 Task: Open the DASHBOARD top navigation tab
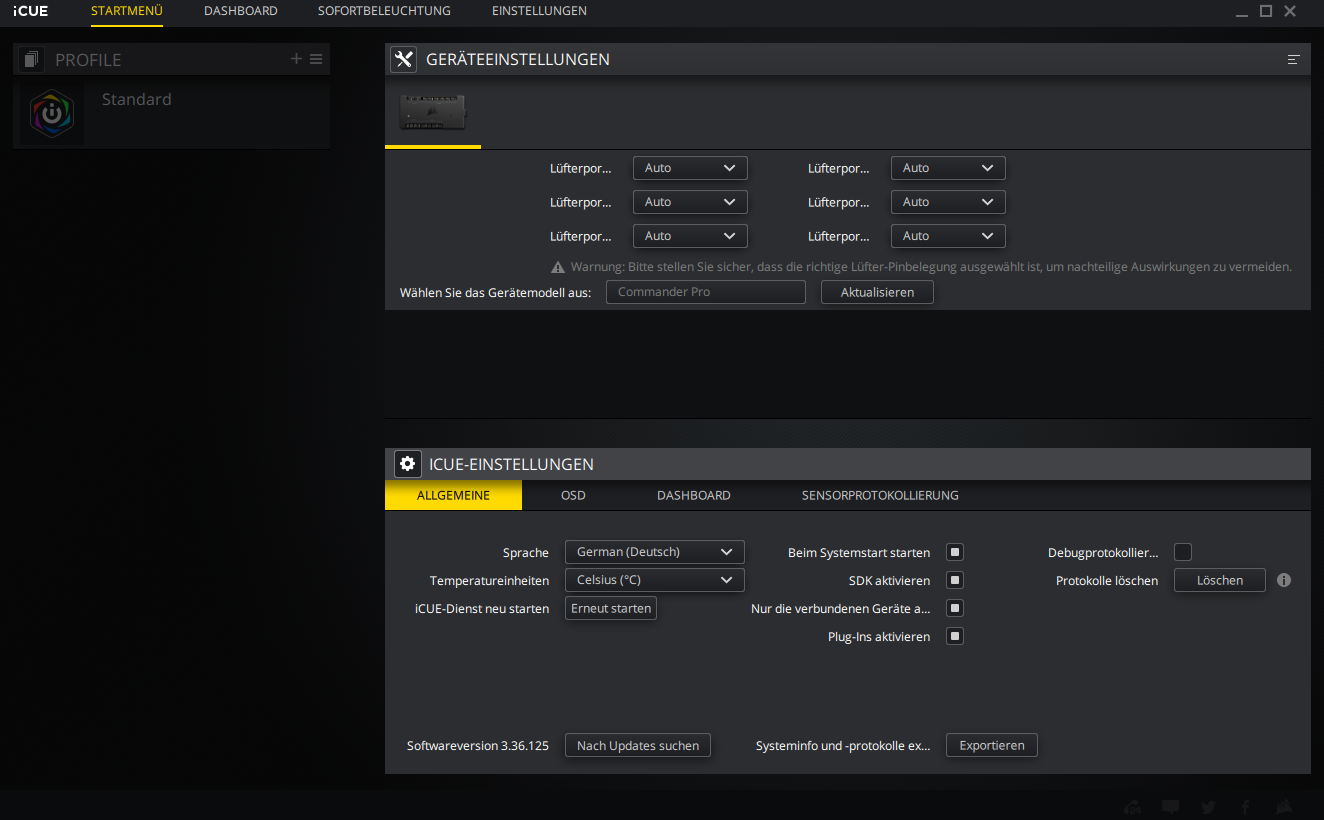coord(241,11)
